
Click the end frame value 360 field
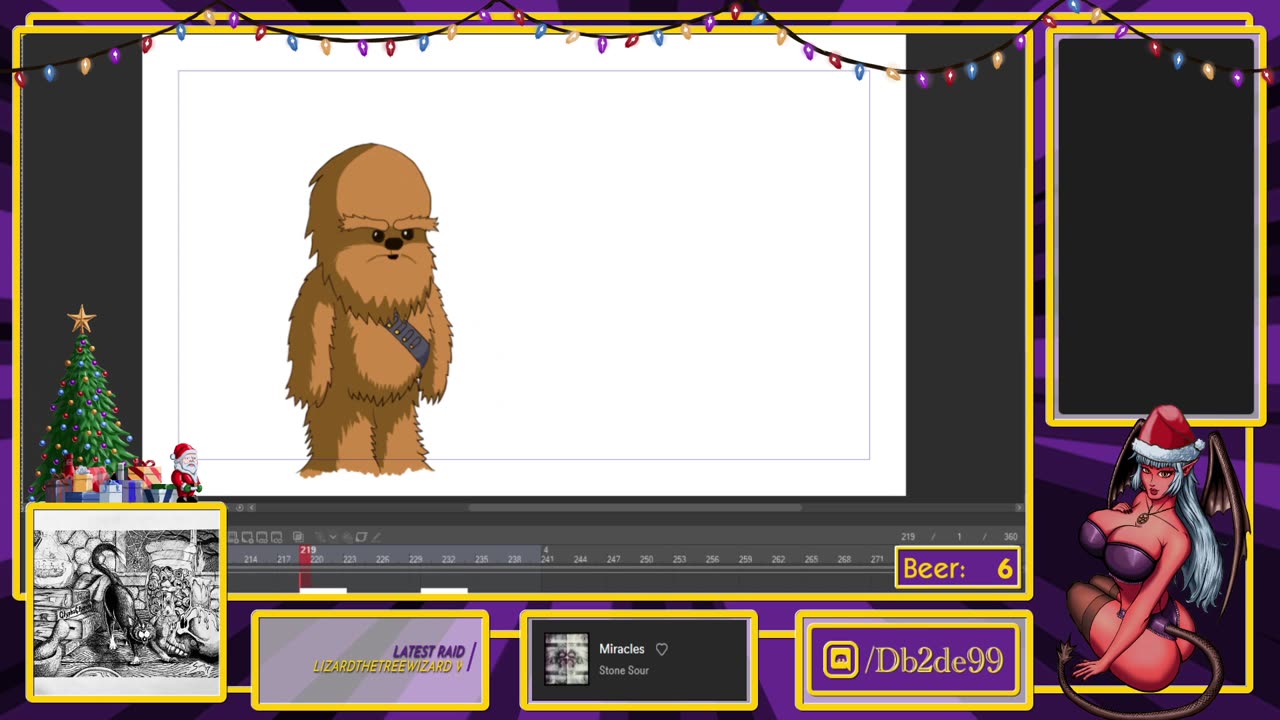(1011, 537)
